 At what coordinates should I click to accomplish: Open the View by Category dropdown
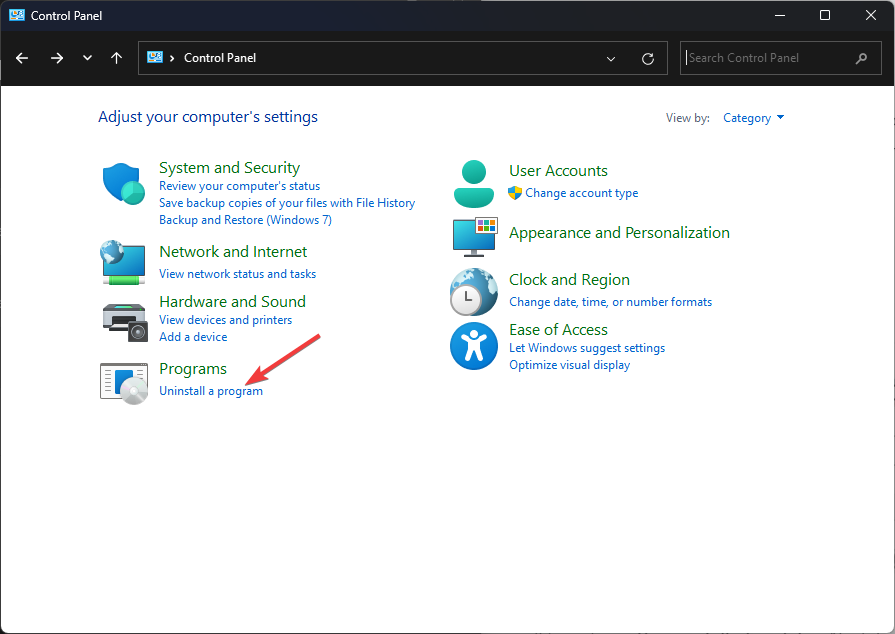tap(753, 118)
